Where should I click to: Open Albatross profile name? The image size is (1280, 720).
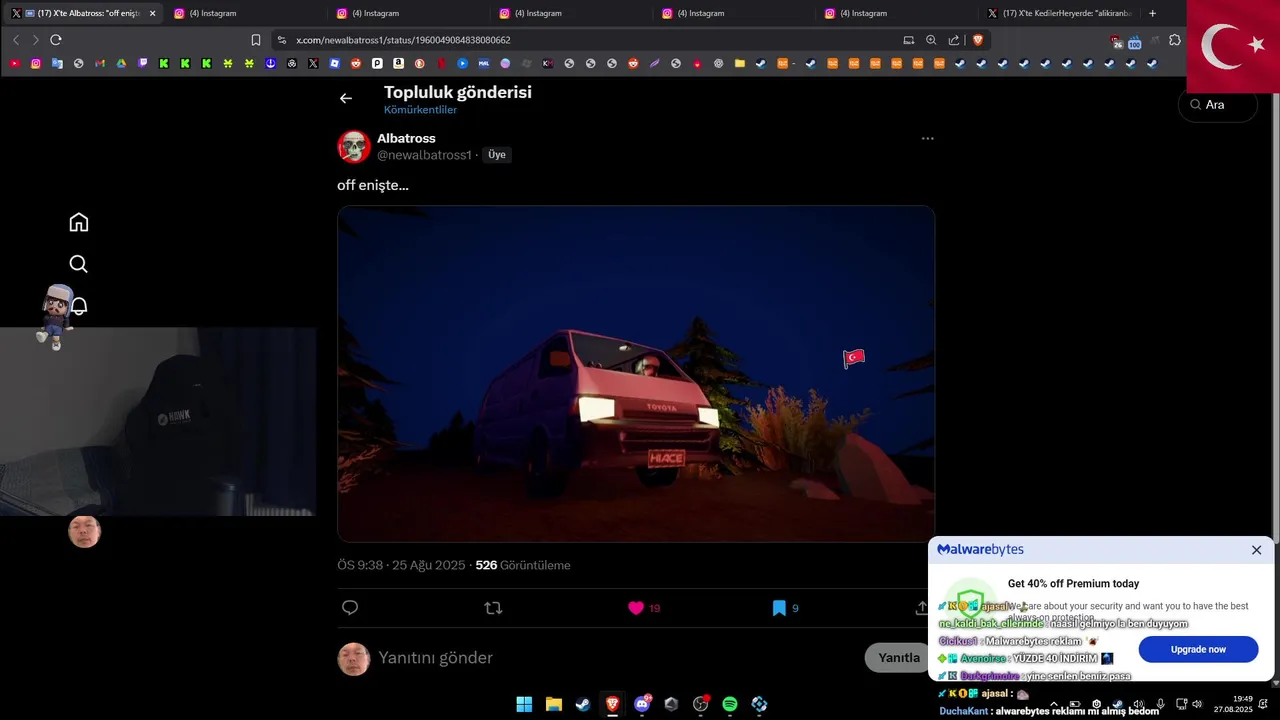(406, 138)
